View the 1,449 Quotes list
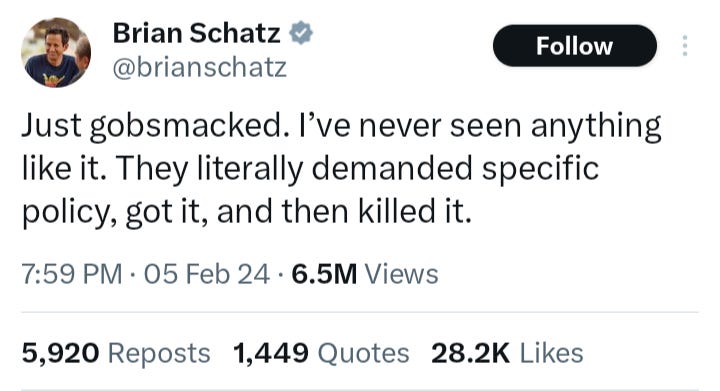The width and height of the screenshot is (720, 391). [321, 353]
